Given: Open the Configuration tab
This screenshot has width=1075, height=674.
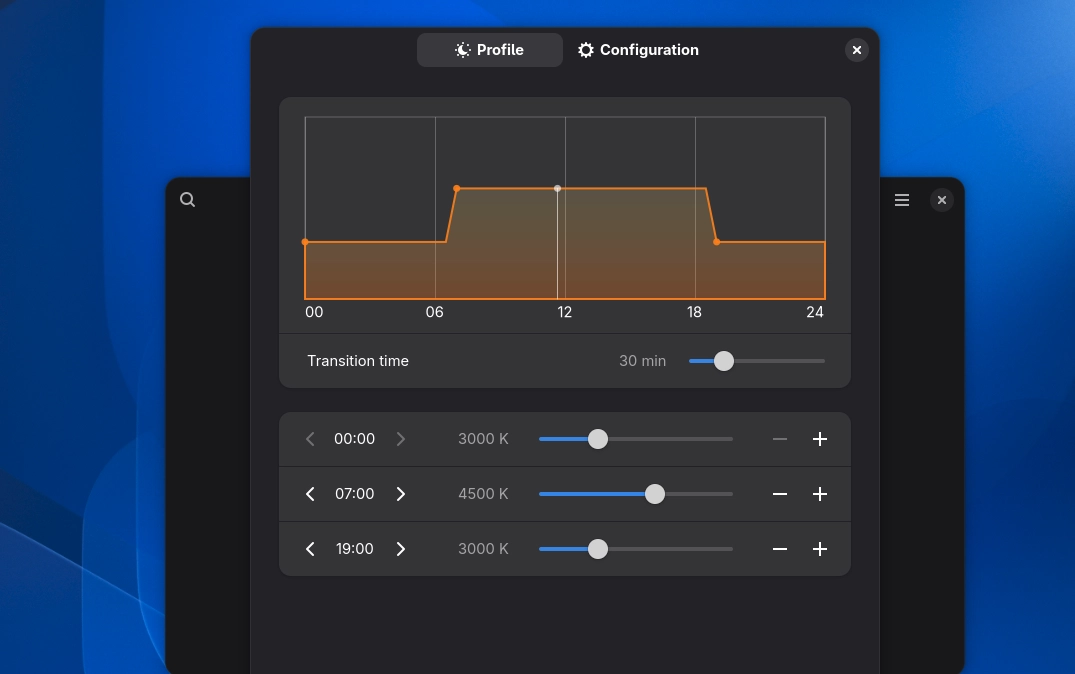Looking at the screenshot, I should [x=638, y=50].
